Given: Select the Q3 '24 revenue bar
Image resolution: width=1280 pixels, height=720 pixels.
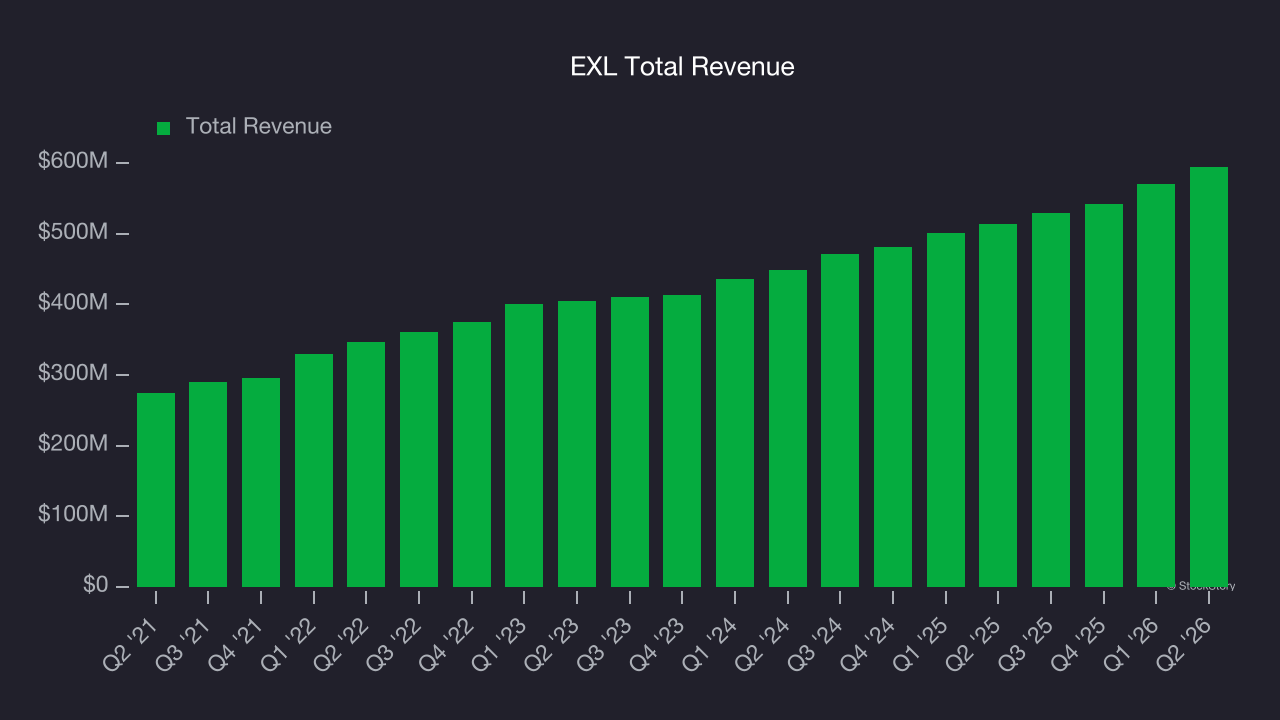Looking at the screenshot, I should [x=840, y=420].
